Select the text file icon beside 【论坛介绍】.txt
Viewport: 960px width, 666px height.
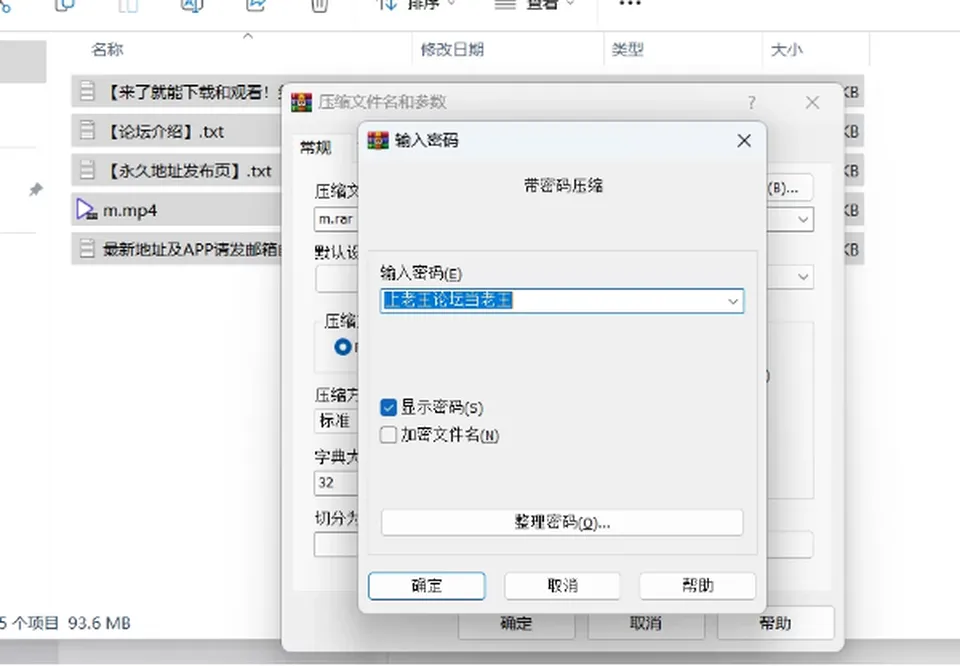point(88,131)
